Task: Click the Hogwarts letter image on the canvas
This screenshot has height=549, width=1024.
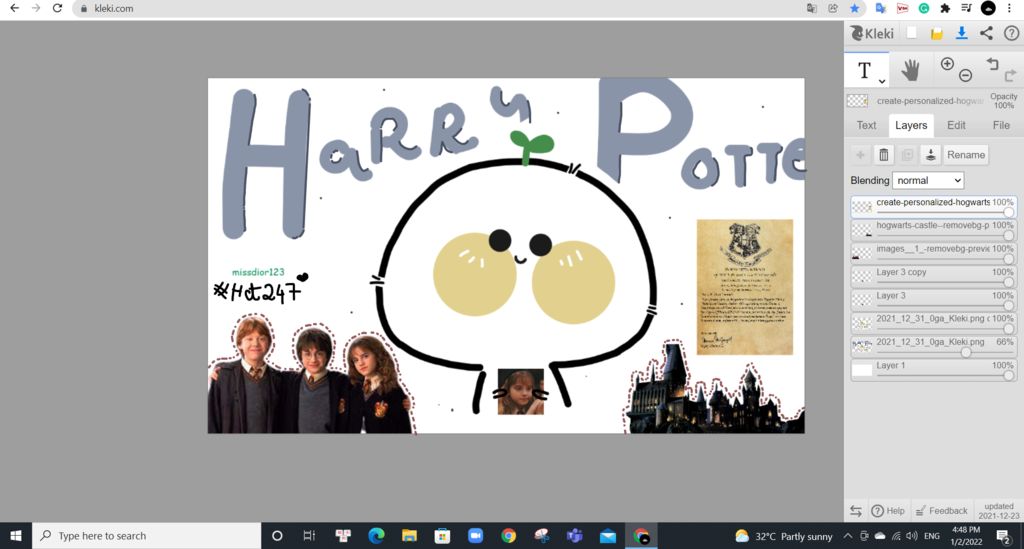Action: 744,287
